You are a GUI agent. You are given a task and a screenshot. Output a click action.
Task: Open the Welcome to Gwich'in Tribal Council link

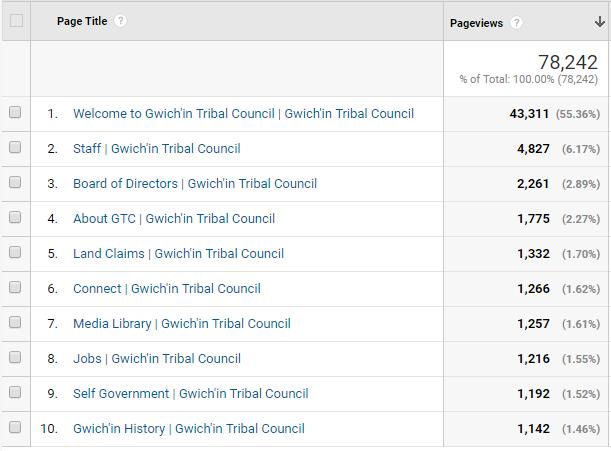point(243,114)
